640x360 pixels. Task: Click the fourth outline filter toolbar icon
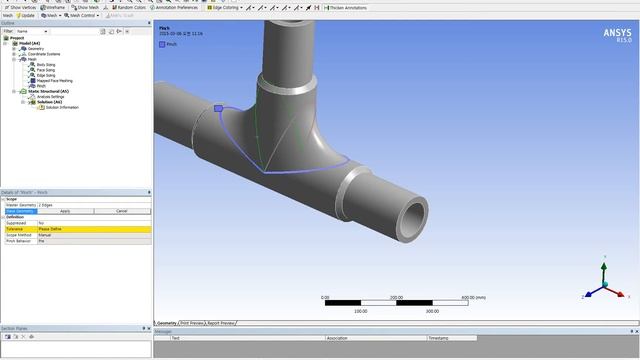tap(127, 31)
